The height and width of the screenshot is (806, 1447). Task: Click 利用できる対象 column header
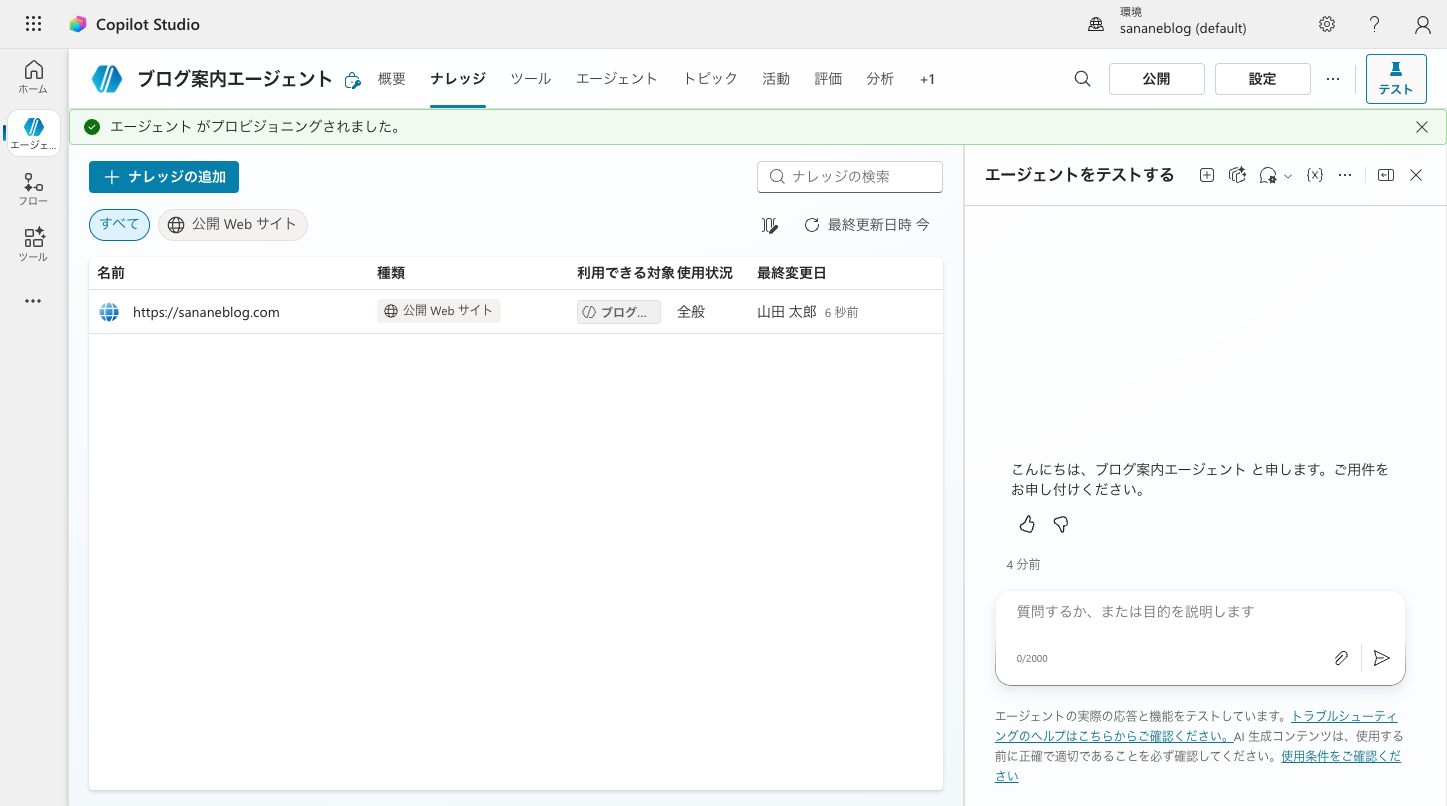pyautogui.click(x=625, y=273)
